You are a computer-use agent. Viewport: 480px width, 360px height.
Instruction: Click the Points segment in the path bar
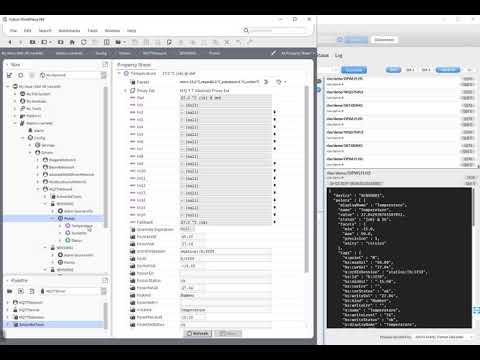pyautogui.click(x=214, y=53)
